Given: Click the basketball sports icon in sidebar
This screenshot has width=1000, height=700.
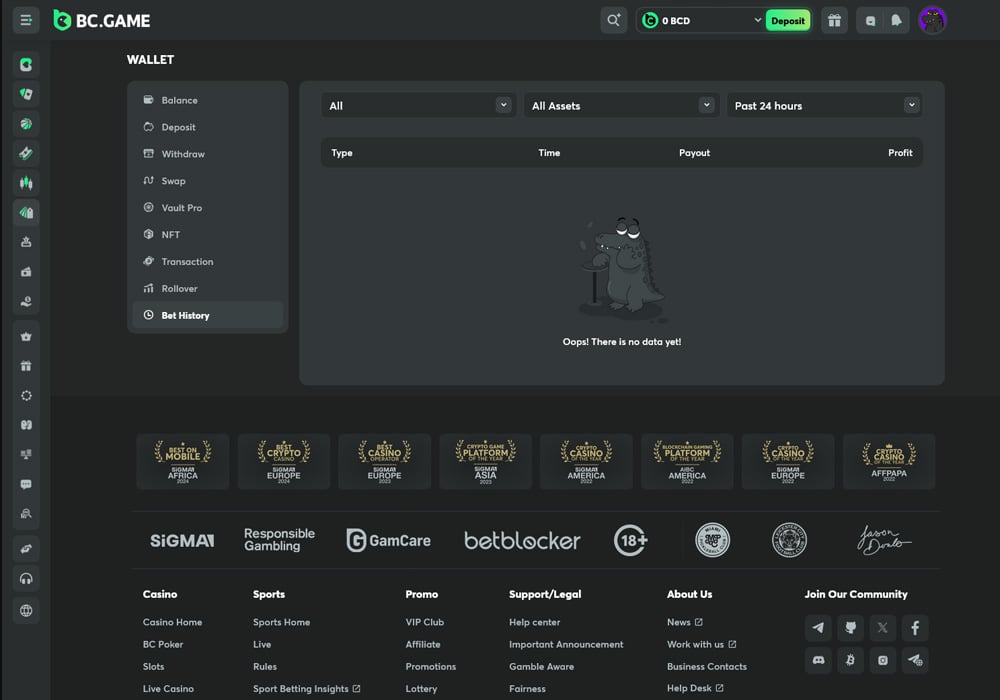Looking at the screenshot, I should 26,124.
